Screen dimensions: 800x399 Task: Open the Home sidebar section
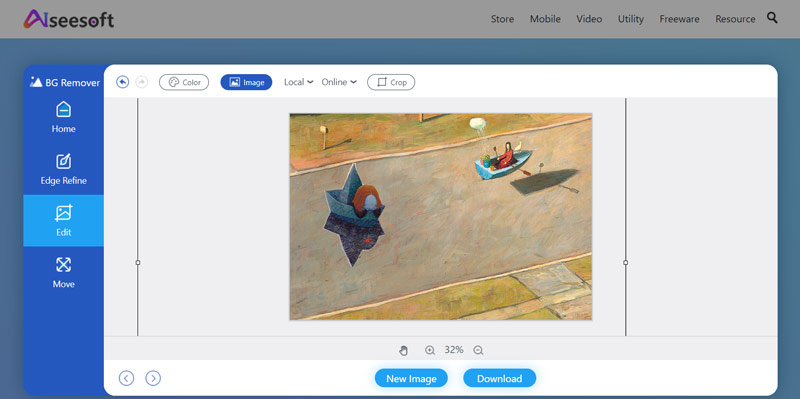tap(63, 117)
